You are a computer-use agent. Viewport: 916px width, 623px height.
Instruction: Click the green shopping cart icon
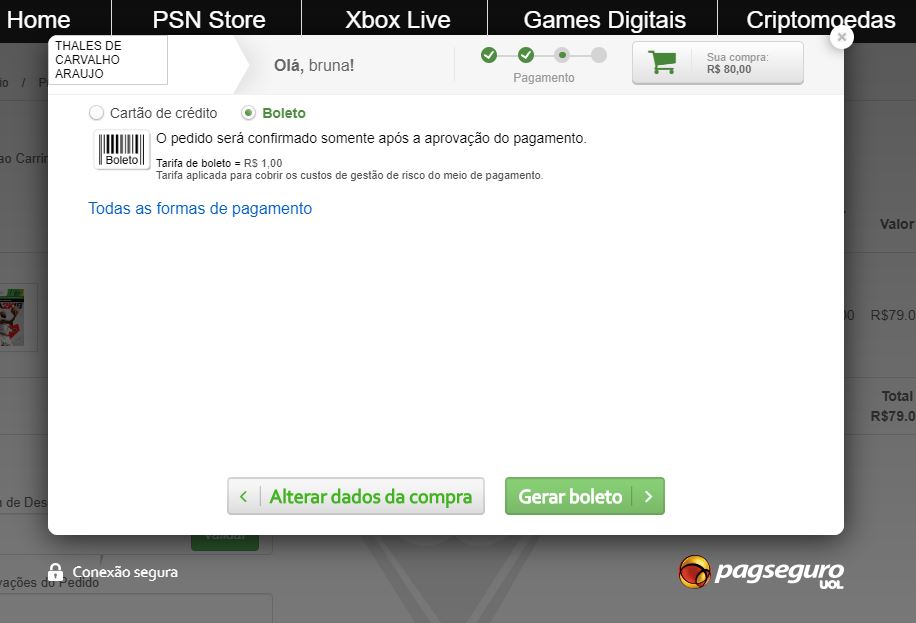click(662, 63)
